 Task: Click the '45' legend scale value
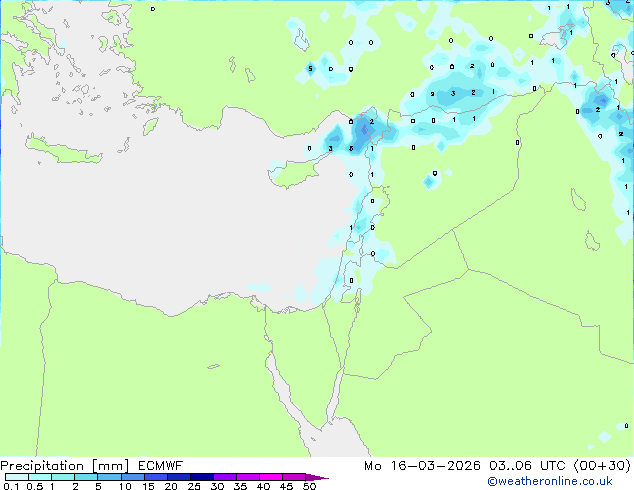click(286, 486)
